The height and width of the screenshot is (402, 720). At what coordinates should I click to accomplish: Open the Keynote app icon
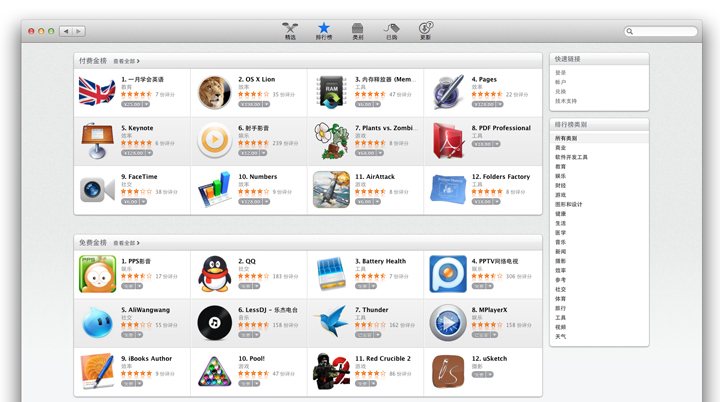97,141
